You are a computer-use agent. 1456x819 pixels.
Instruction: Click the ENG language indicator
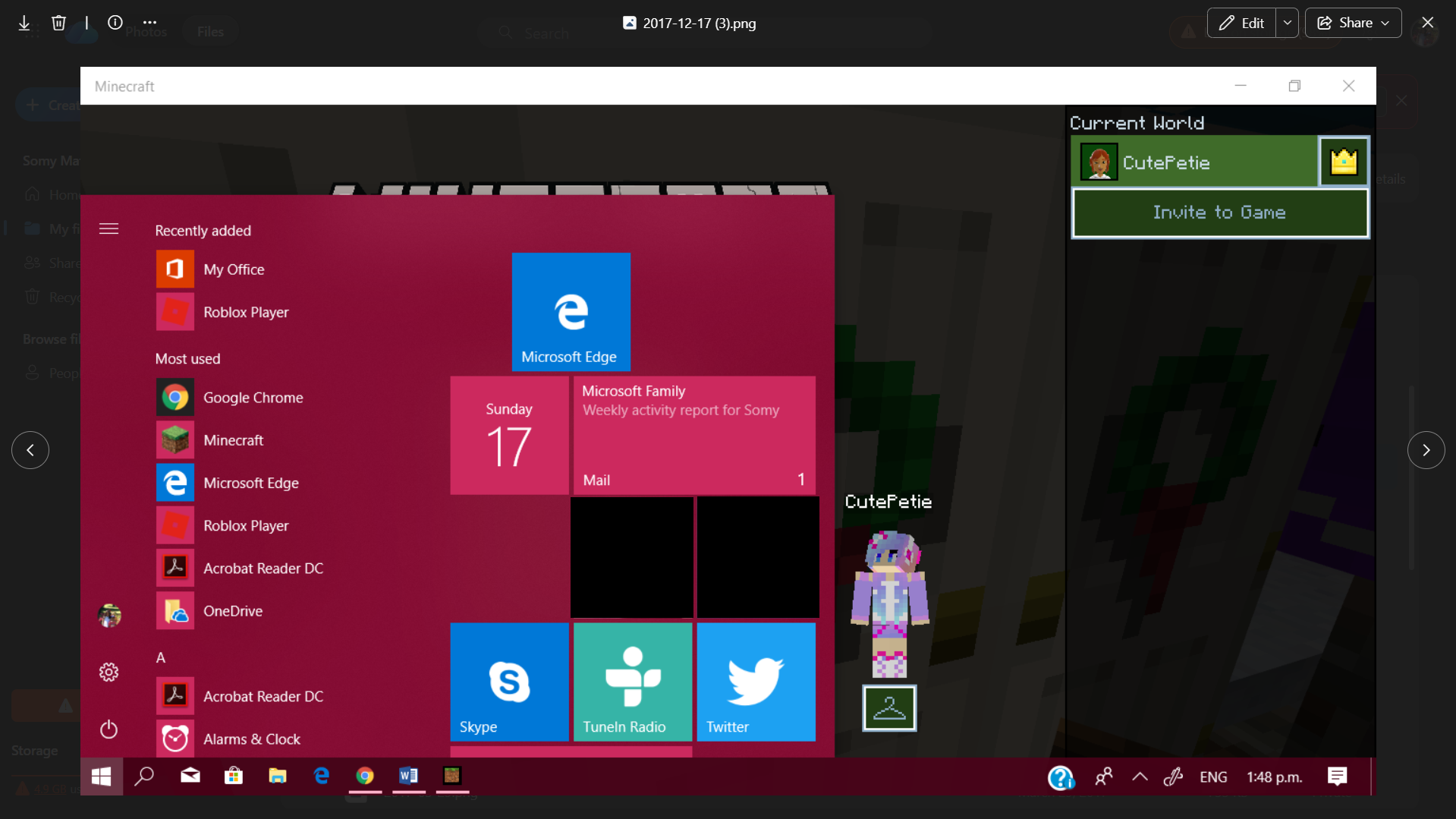(1213, 777)
